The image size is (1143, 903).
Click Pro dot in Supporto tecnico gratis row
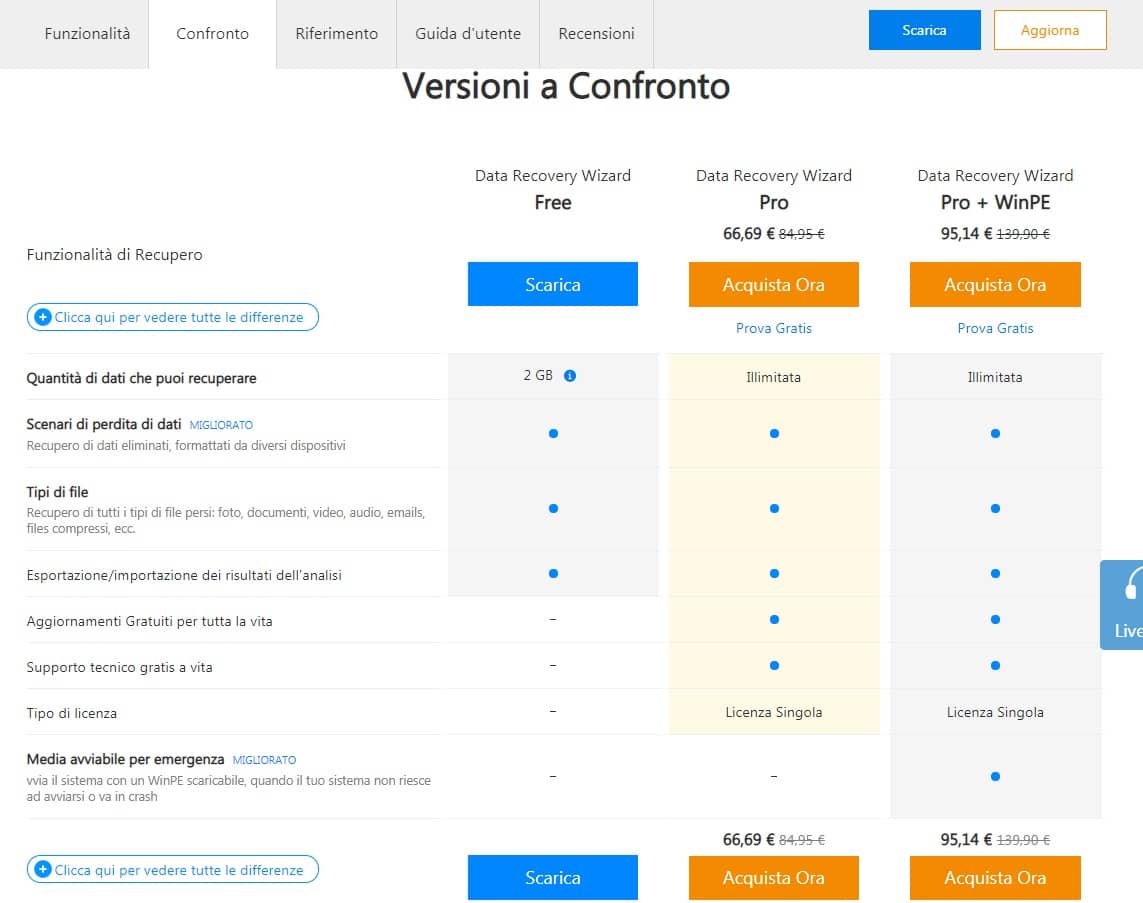(774, 665)
